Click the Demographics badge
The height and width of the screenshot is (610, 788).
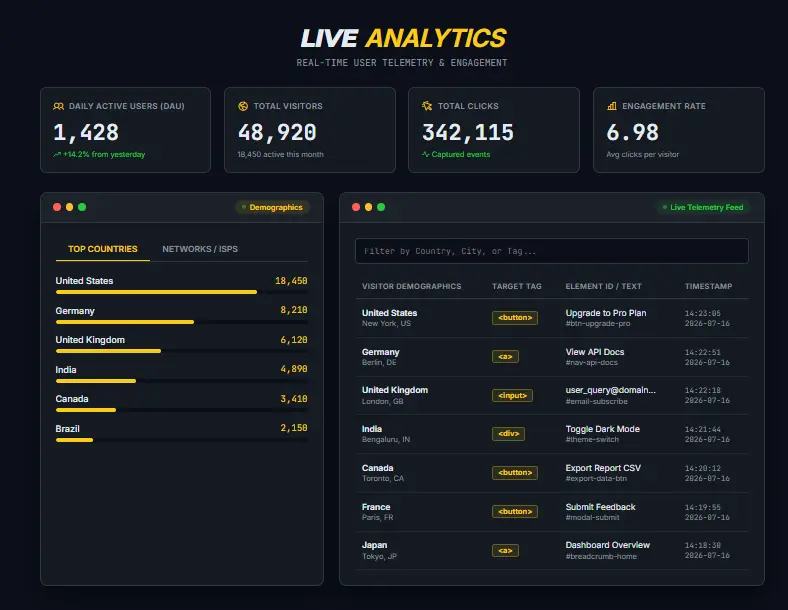272,208
